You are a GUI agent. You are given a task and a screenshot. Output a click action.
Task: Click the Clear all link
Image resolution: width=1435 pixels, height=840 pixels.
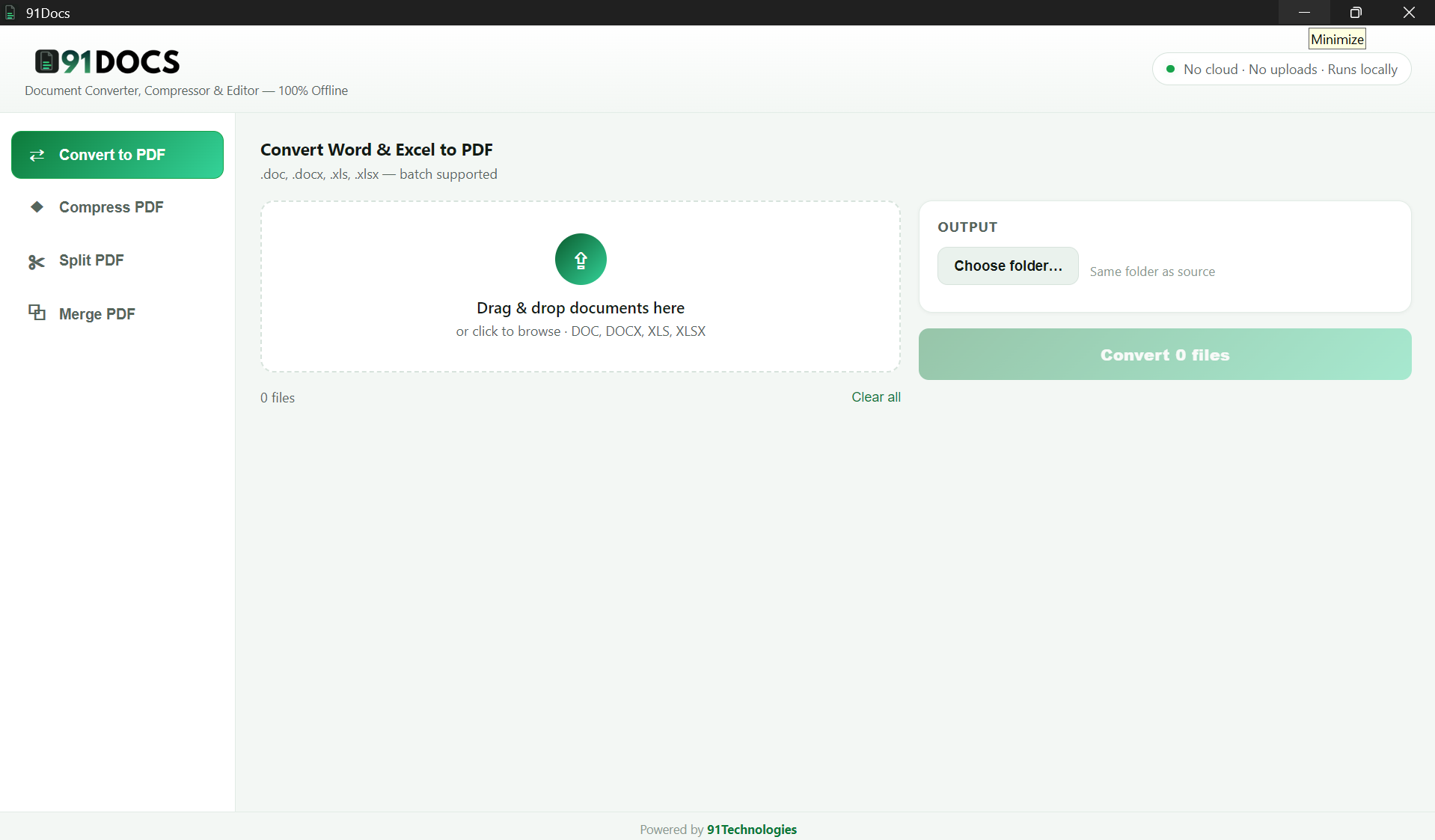click(x=876, y=397)
